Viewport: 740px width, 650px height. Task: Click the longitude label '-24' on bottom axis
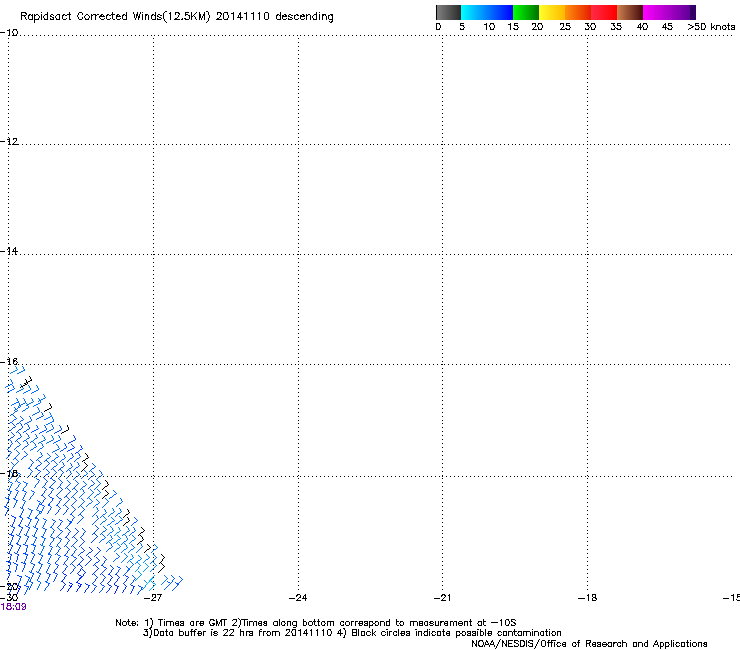298,598
